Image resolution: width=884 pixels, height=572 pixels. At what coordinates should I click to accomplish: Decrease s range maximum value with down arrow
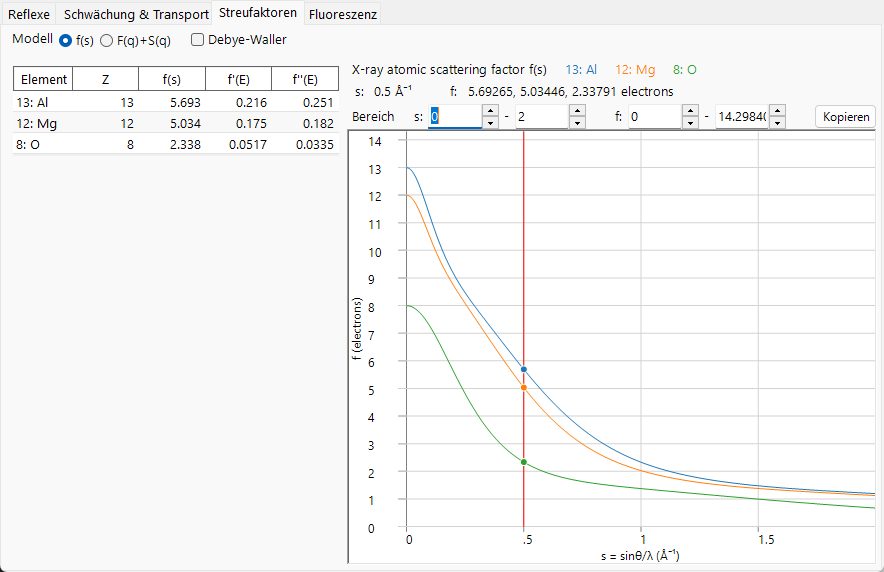[577, 123]
